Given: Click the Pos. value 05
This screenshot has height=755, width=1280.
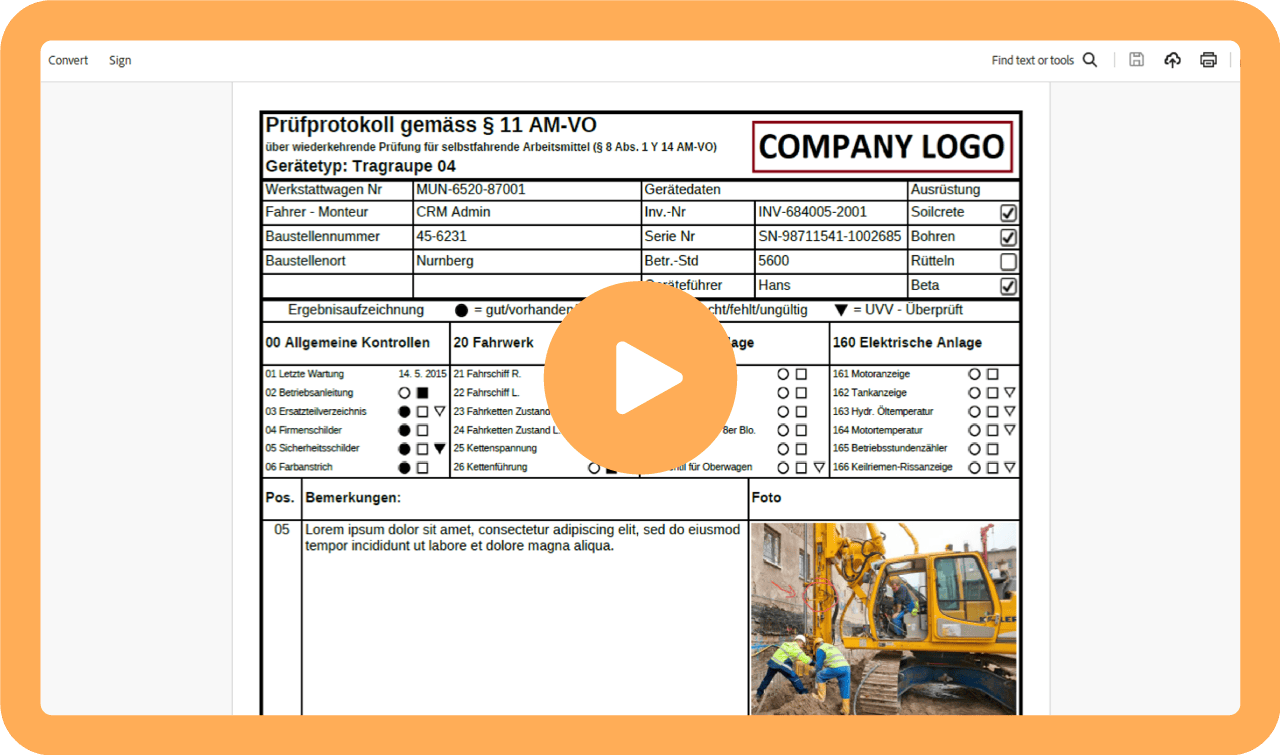Looking at the screenshot, I should [282, 530].
